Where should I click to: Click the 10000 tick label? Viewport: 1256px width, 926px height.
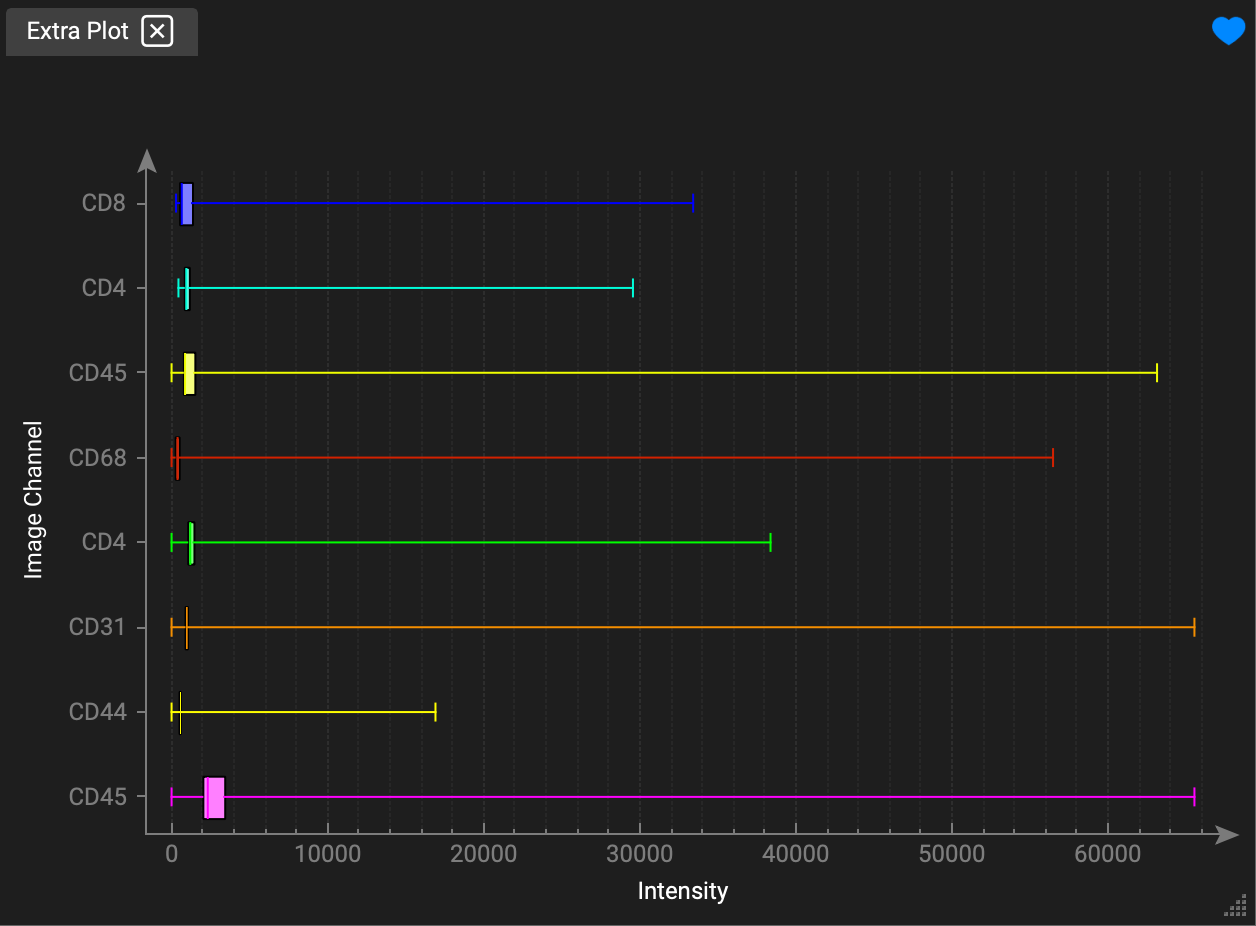pyautogui.click(x=327, y=856)
